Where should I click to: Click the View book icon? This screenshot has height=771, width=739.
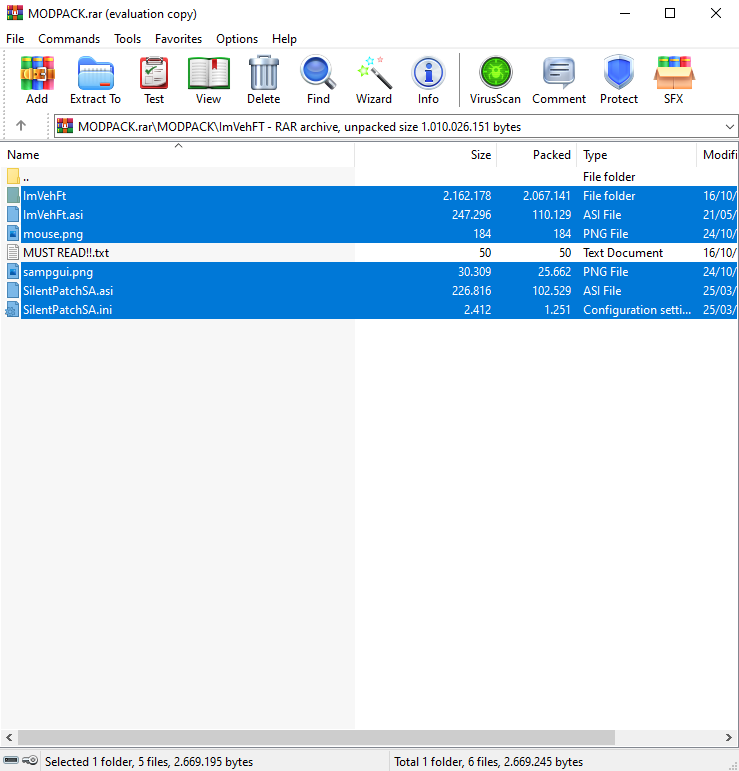tap(208, 73)
